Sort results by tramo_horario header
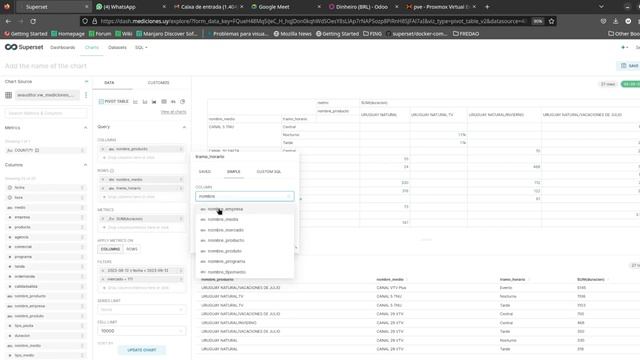This screenshot has width=640, height=360. pyautogui.click(x=513, y=280)
